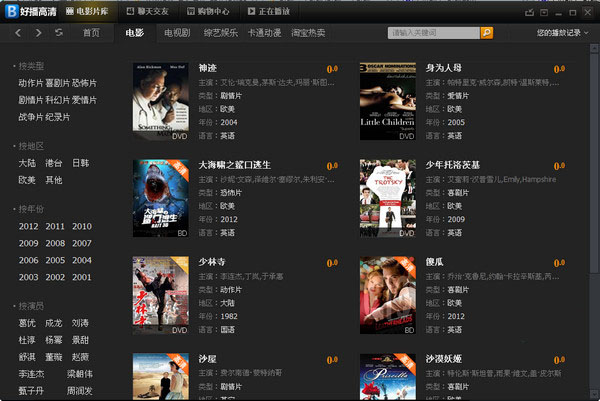Viewport: 600px width, 401px height.
Task: Open the 大海啸之鲨口逃生 movie poster
Action: pos(161,204)
